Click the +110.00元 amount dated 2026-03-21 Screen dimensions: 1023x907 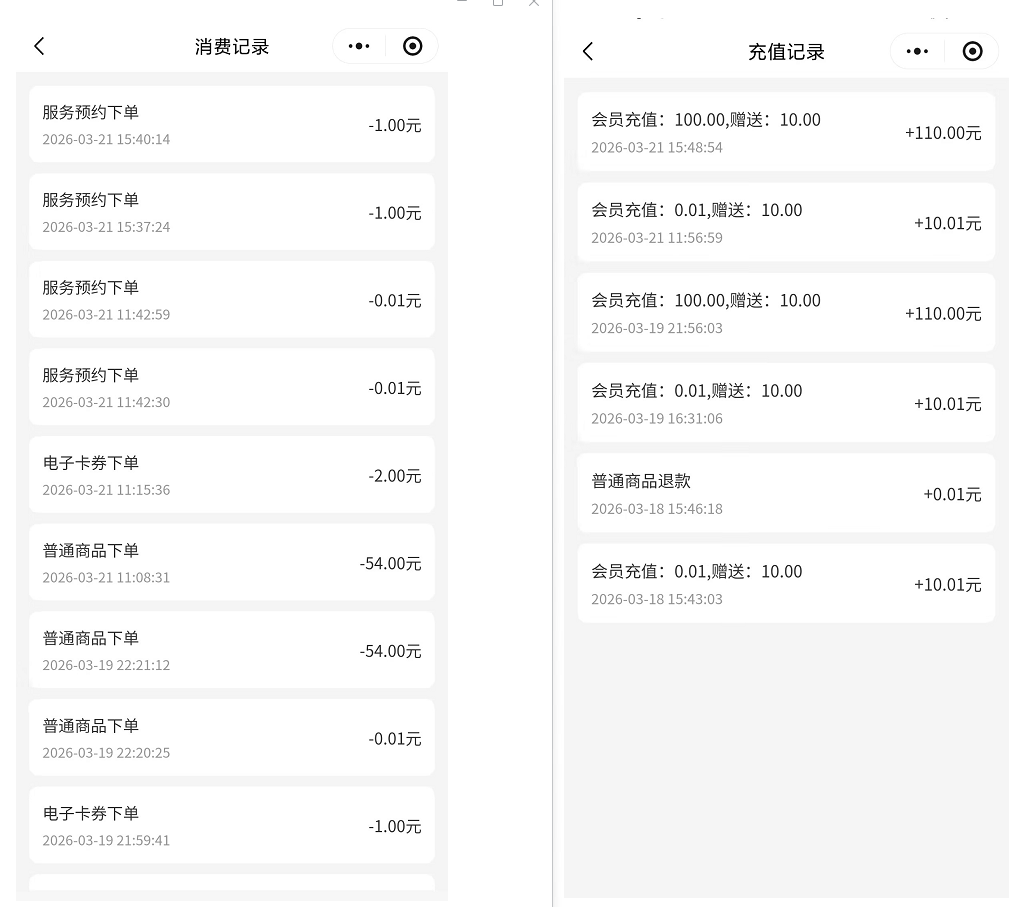pos(943,133)
